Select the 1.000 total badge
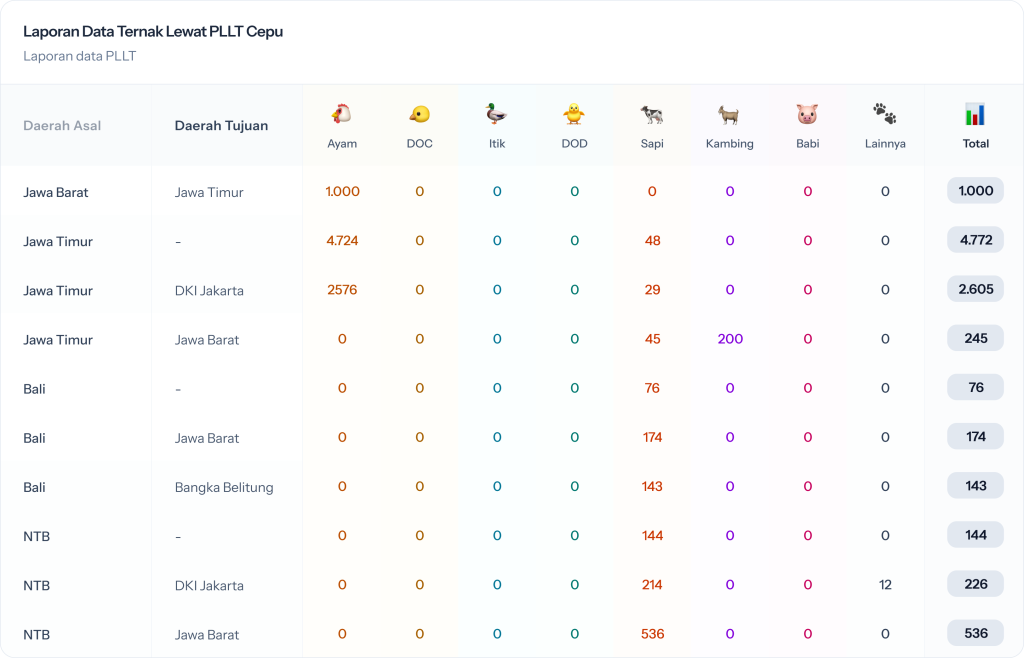The image size is (1024, 658). pos(975,191)
